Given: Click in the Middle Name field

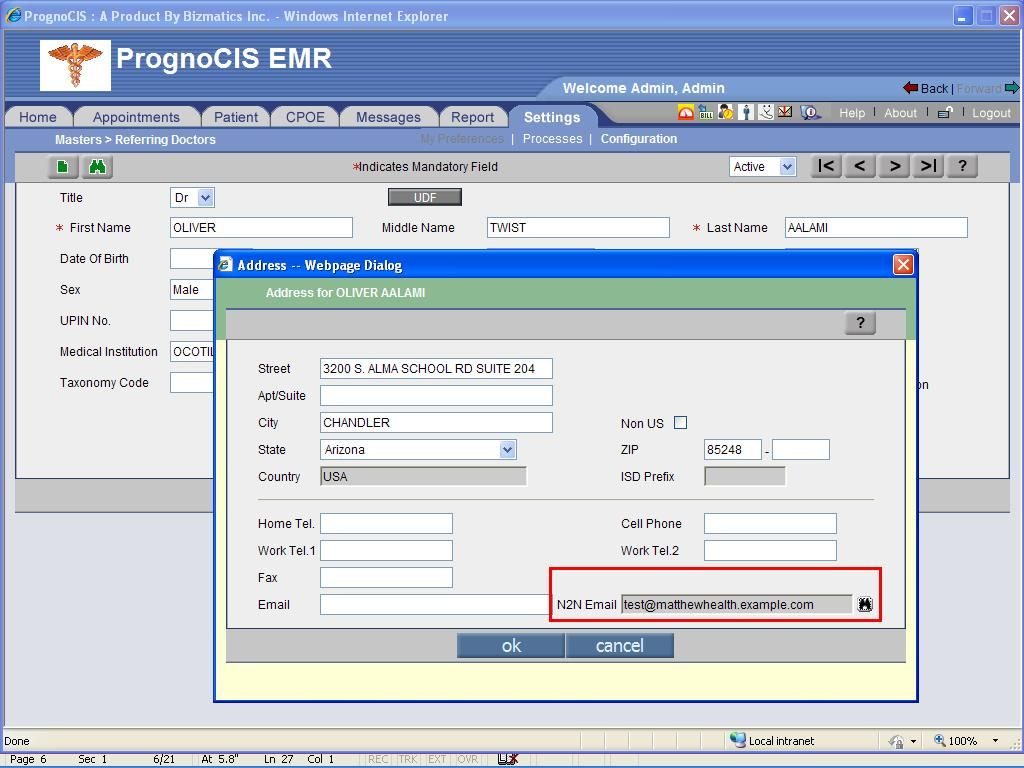Looking at the screenshot, I should coord(578,227).
